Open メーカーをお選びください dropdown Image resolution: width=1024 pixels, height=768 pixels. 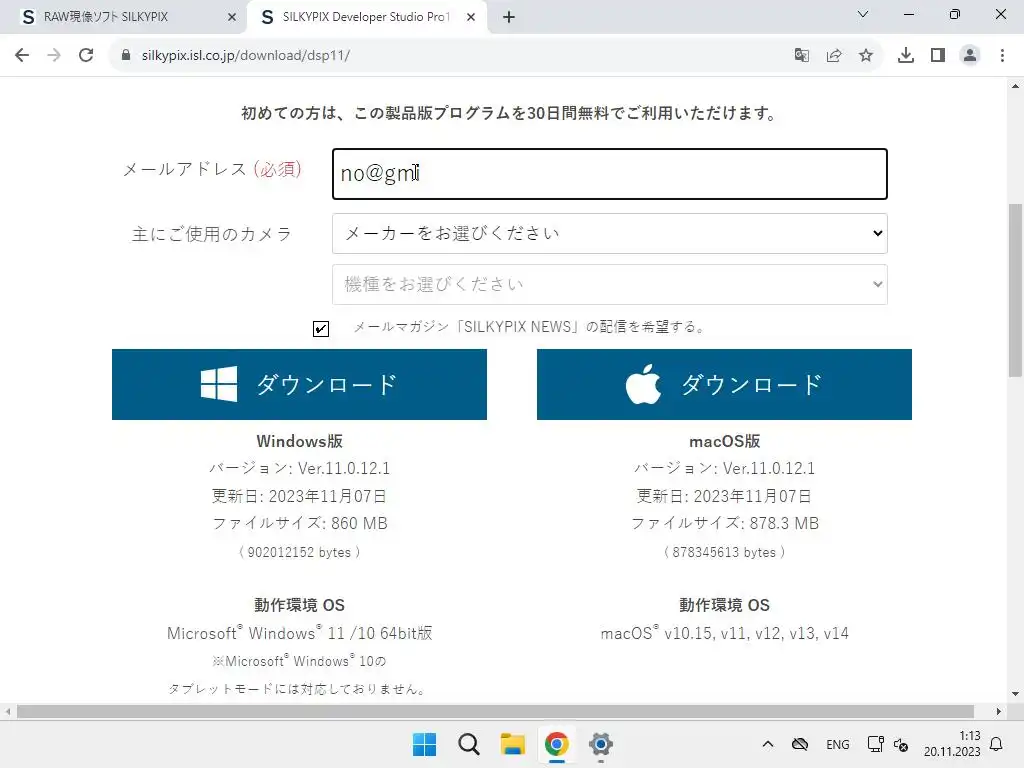point(610,234)
